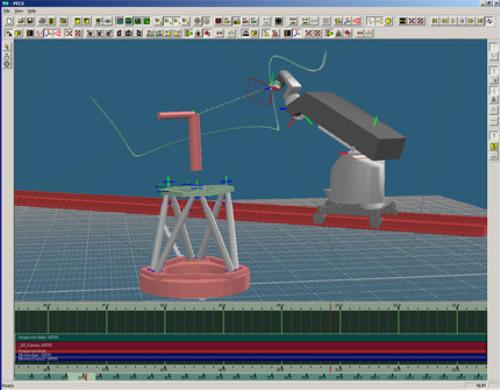Select the arrow pointer tool in second toolbar
The image size is (500, 390).
[x=9, y=33]
